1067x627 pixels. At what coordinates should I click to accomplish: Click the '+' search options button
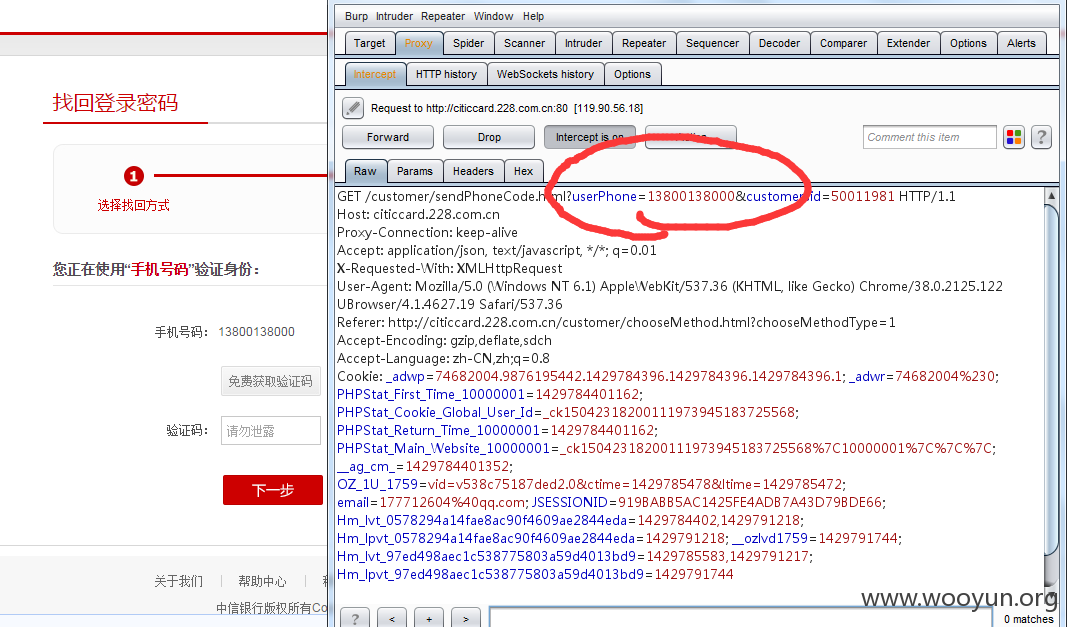pos(429,618)
